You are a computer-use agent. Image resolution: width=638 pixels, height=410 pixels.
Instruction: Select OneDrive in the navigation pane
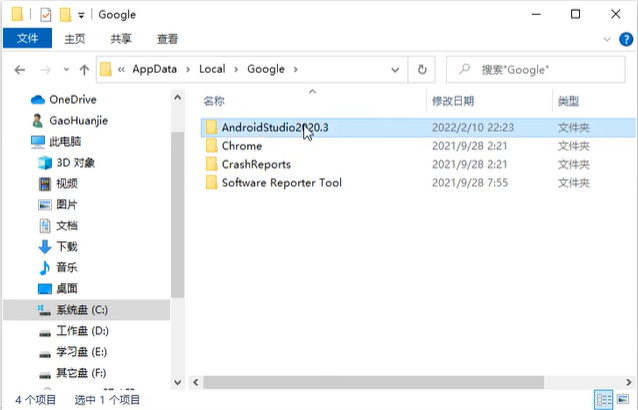(72, 100)
